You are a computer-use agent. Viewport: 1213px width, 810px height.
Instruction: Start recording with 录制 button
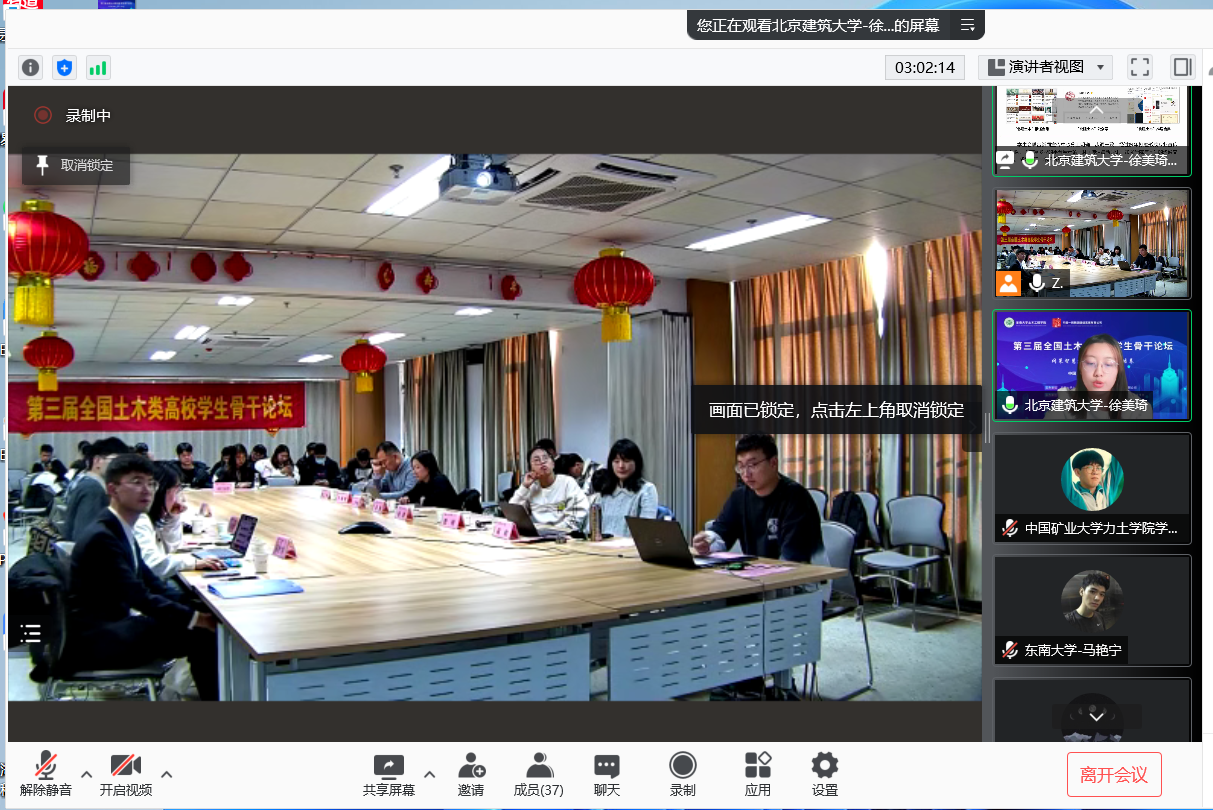(683, 774)
